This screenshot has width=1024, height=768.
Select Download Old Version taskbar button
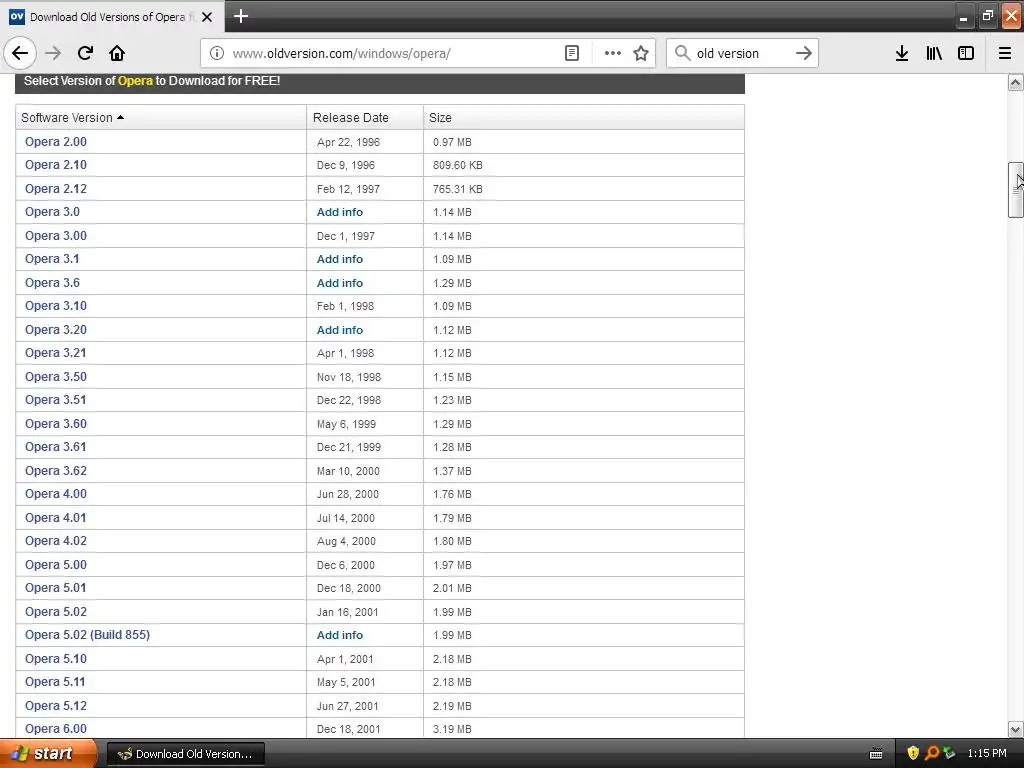(185, 754)
